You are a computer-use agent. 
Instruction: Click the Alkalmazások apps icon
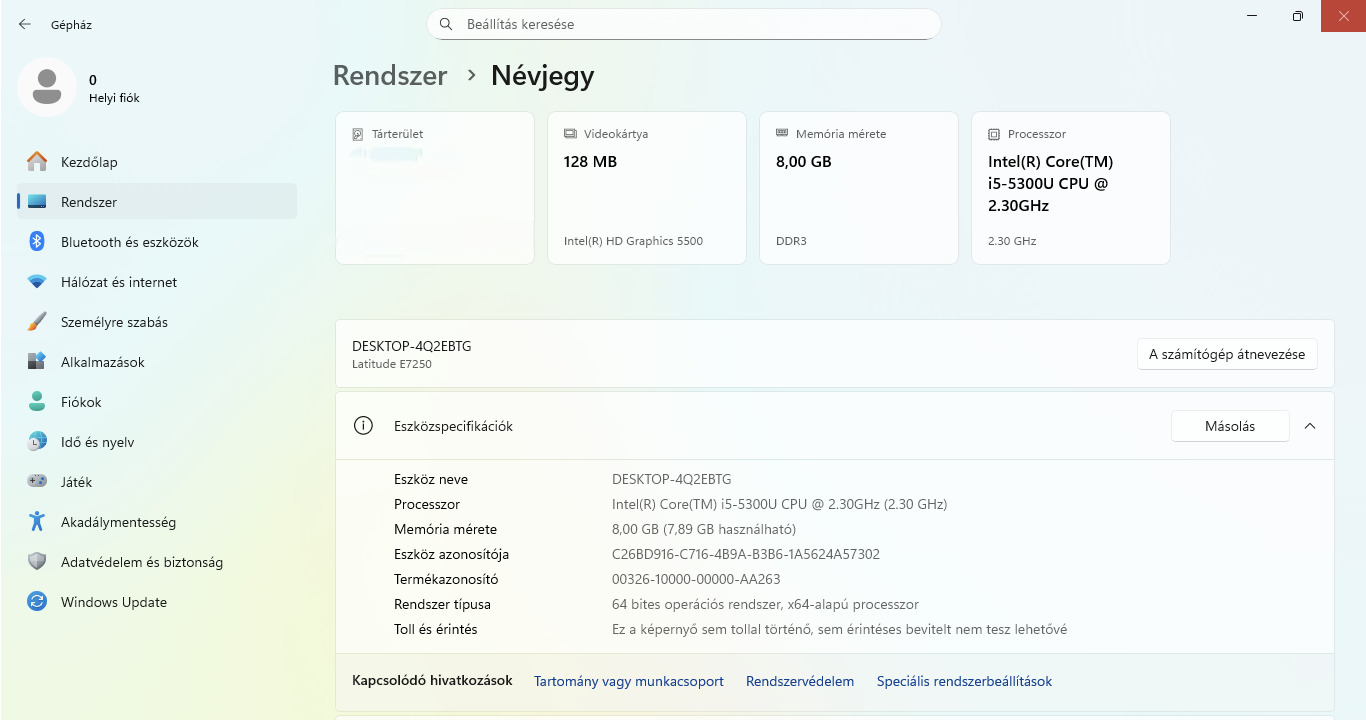pos(37,362)
